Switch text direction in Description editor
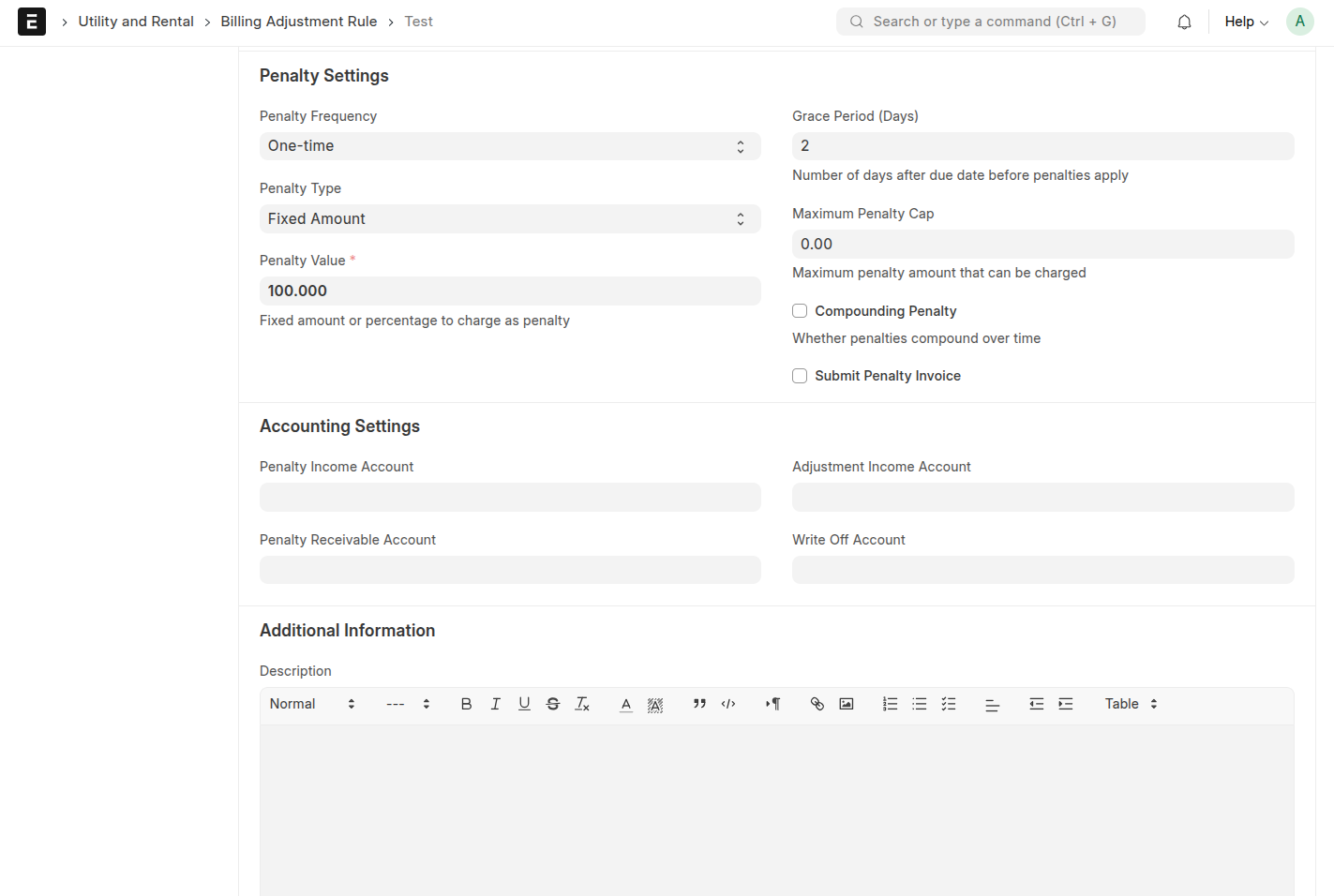Viewport: 1334px width, 896px height. (x=772, y=704)
